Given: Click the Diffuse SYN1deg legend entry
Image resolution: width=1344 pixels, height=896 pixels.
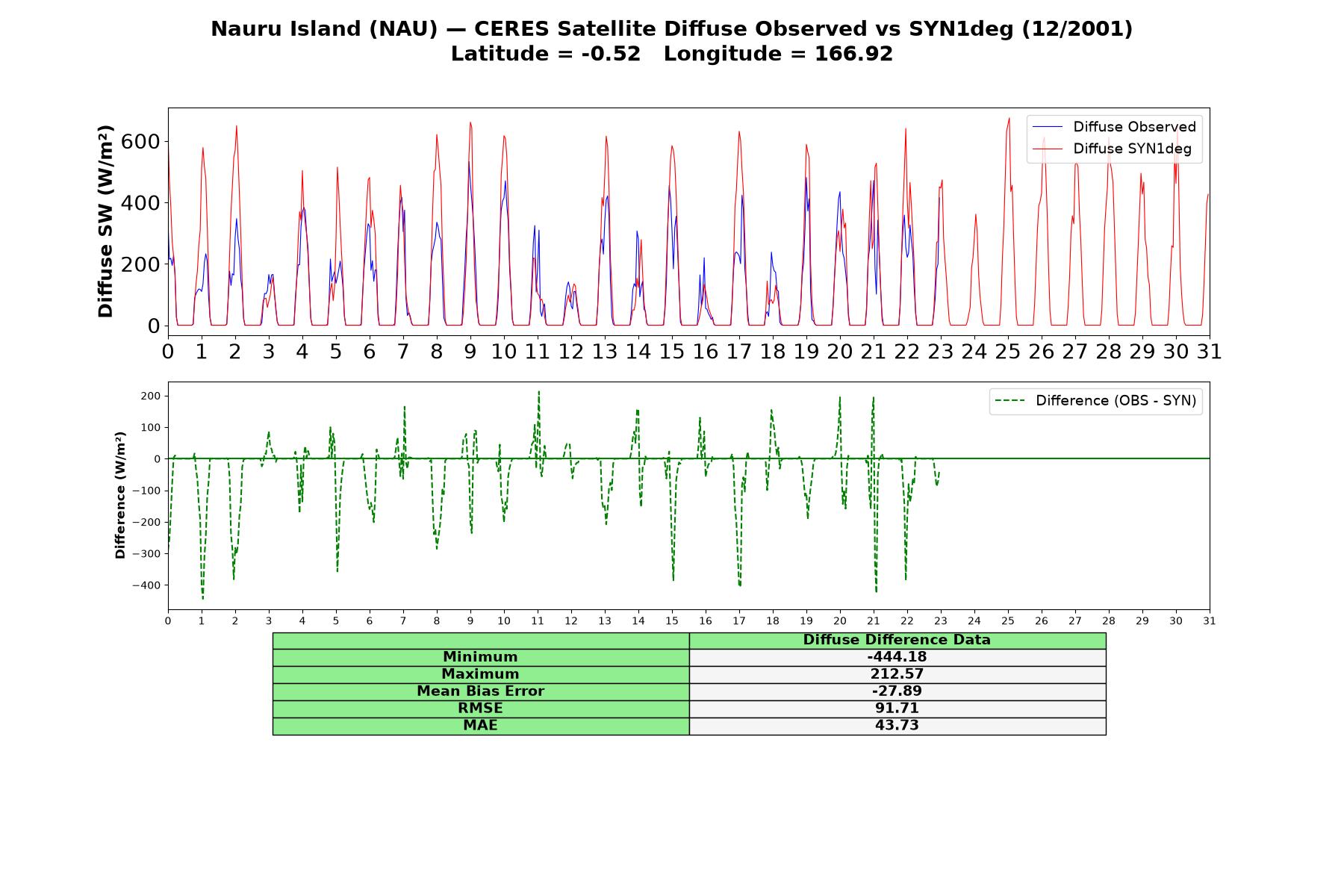Looking at the screenshot, I should coord(1113,149).
